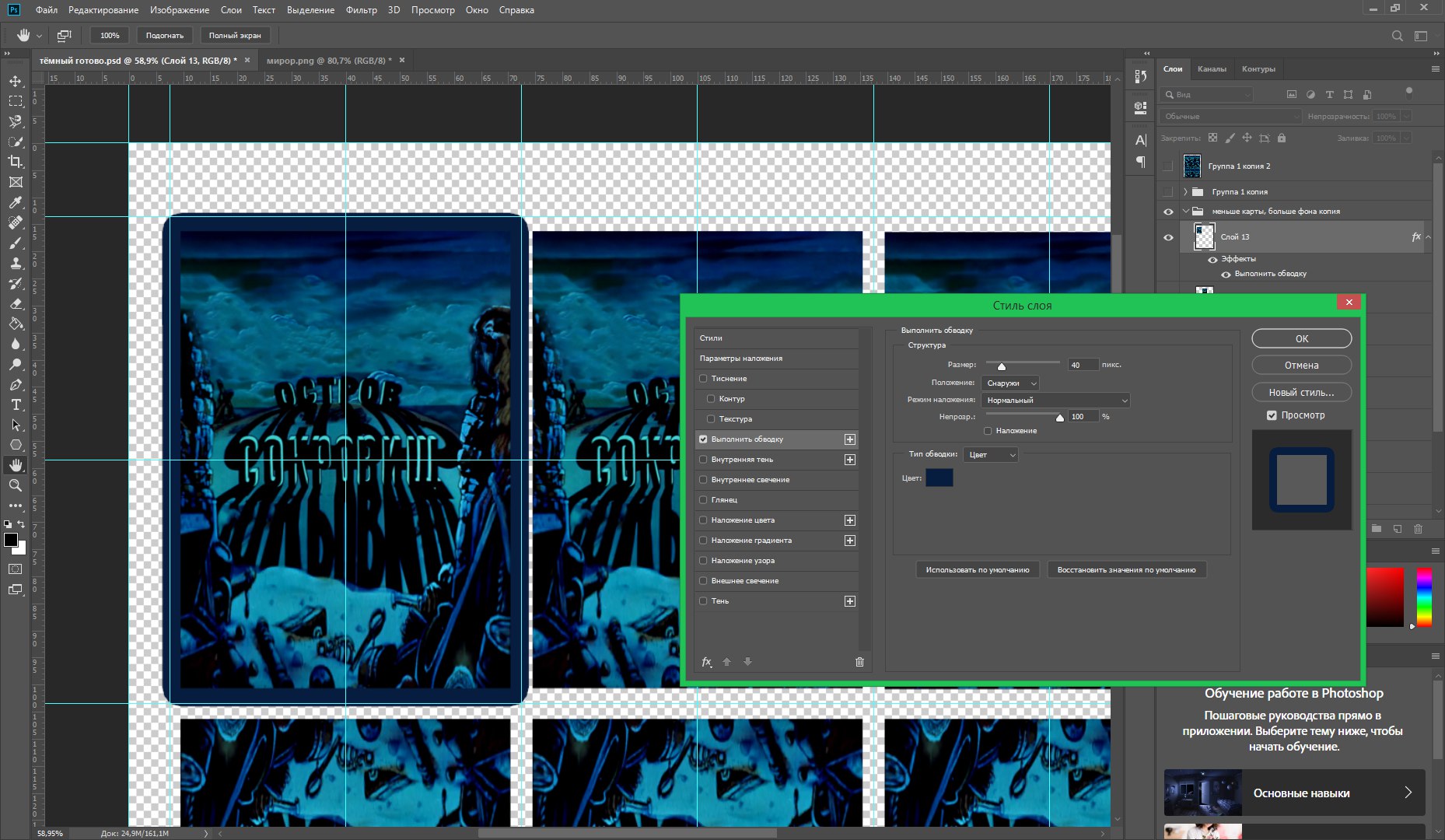Click the Размер slider handle
Image resolution: width=1445 pixels, height=840 pixels.
[1002, 366]
